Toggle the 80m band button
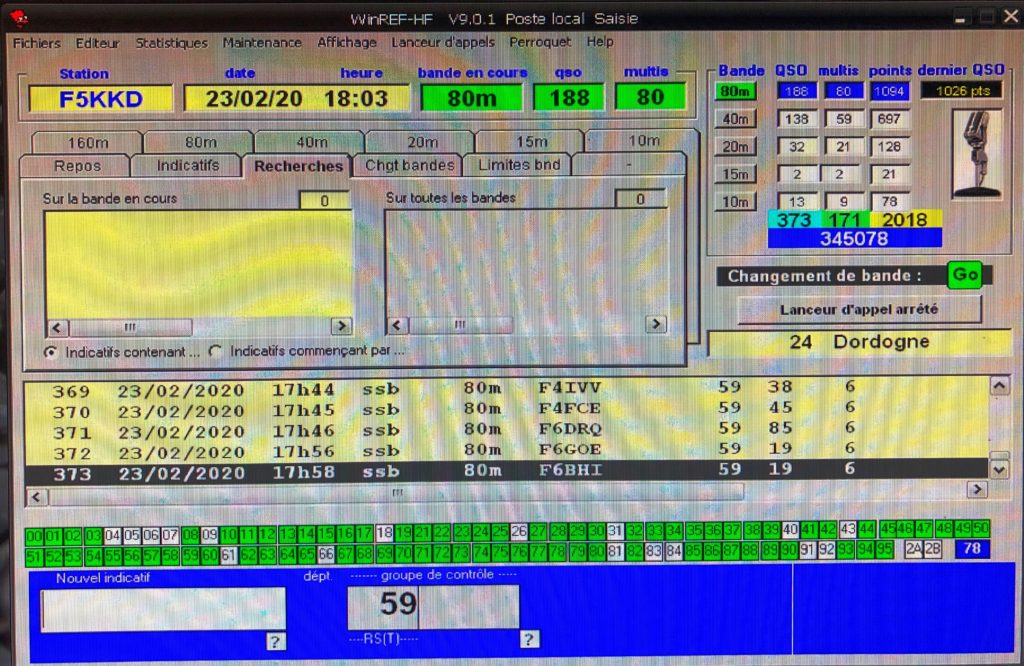 (x=734, y=91)
